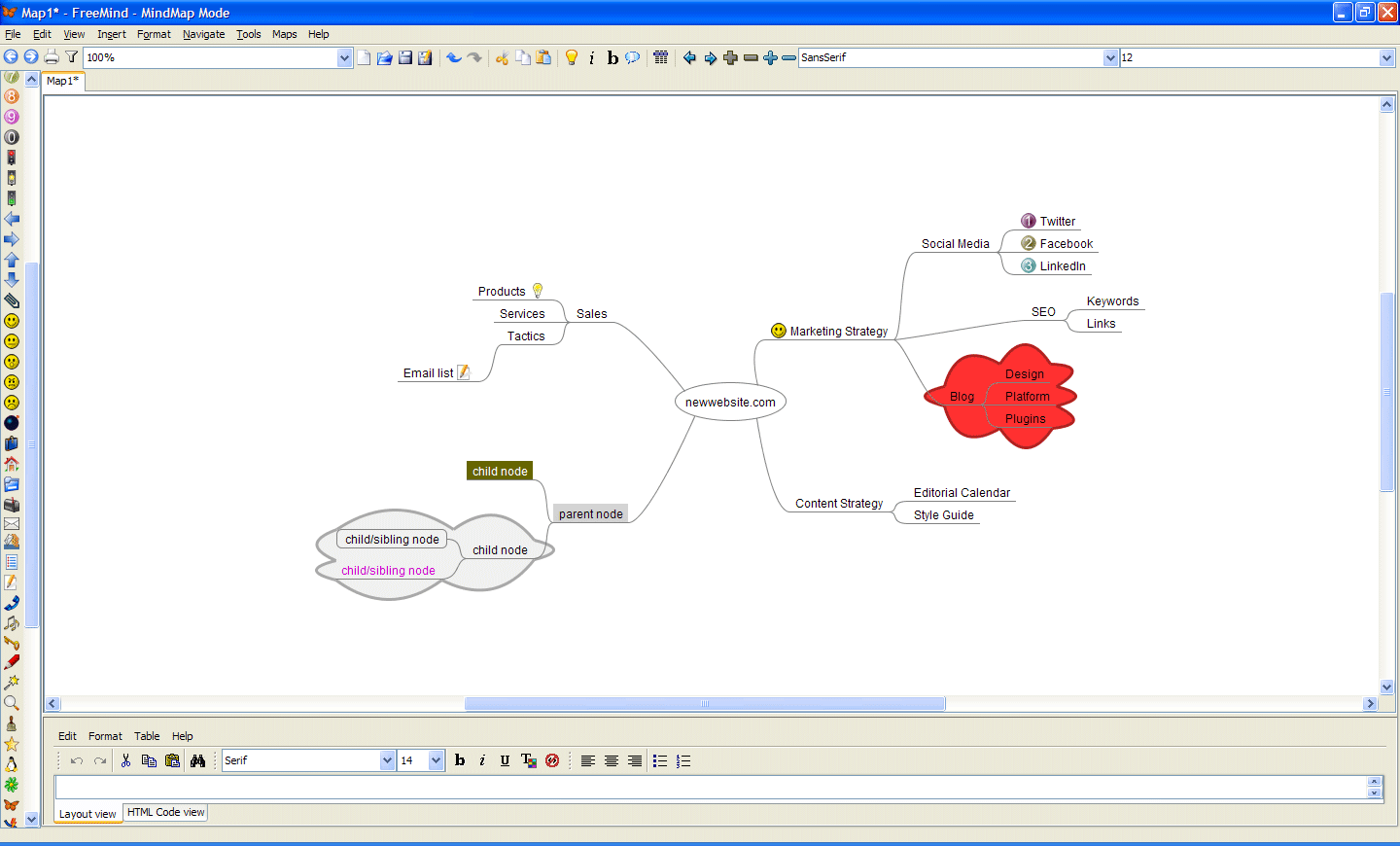Select the Marketing Strategy node
Viewport: 1400px width, 846px height.
pos(838,332)
